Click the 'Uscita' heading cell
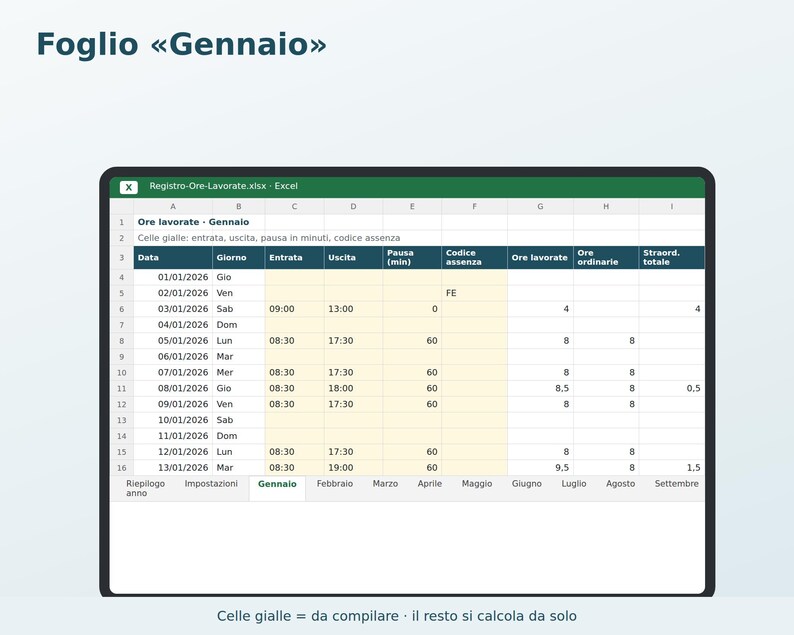 pyautogui.click(x=353, y=258)
